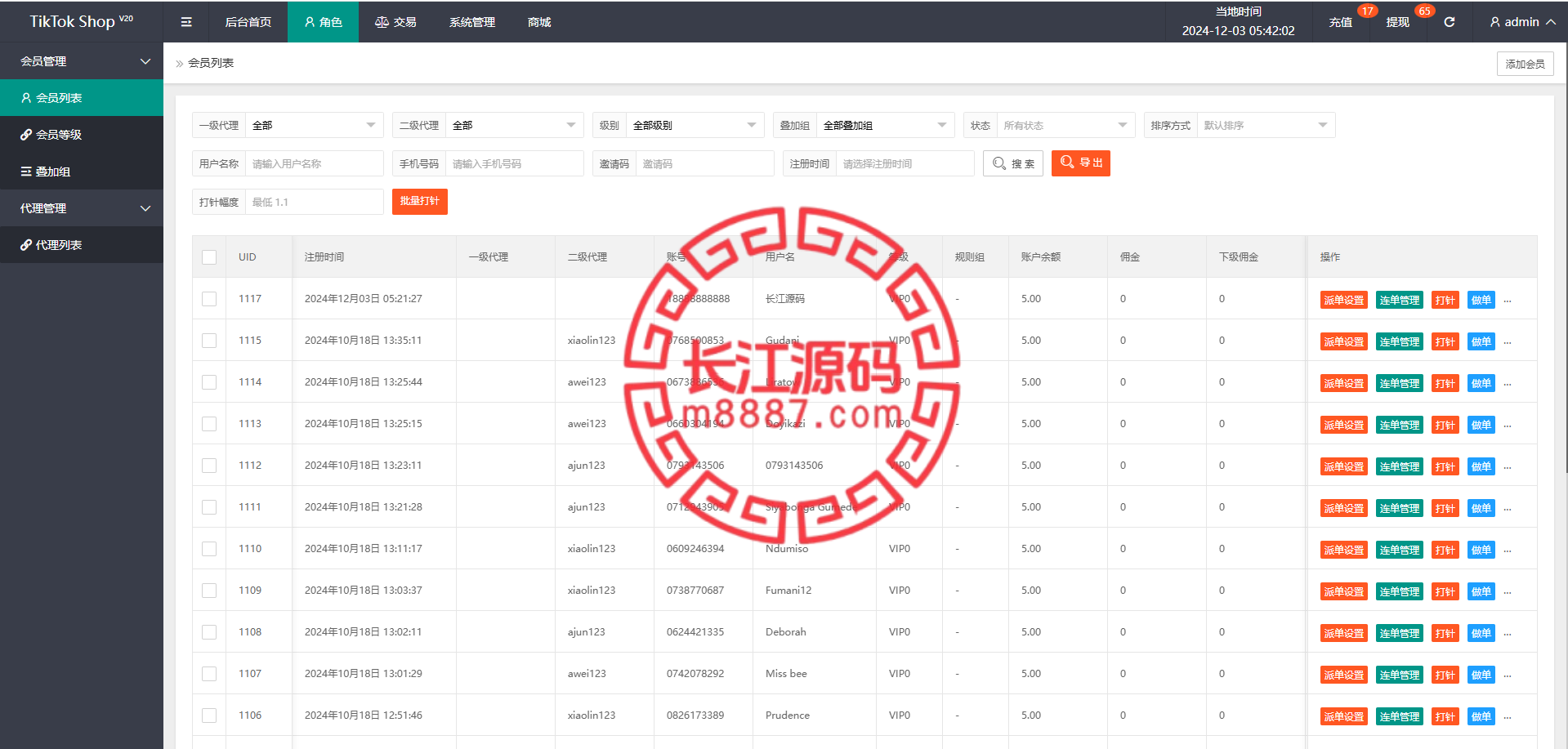Open the 系统管理 tab
Viewport: 1568px width, 749px height.
pos(472,22)
